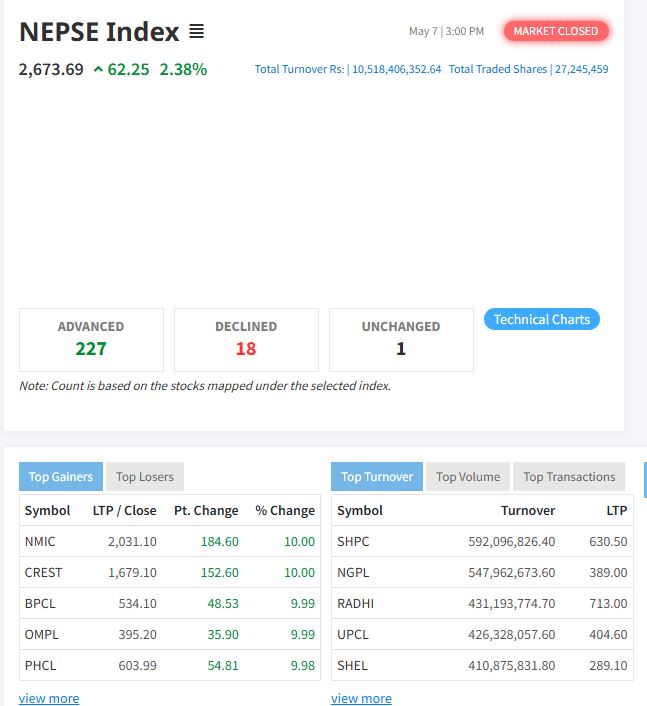Click OMPL close price 395.20
The width and height of the screenshot is (647, 706).
click(137, 634)
